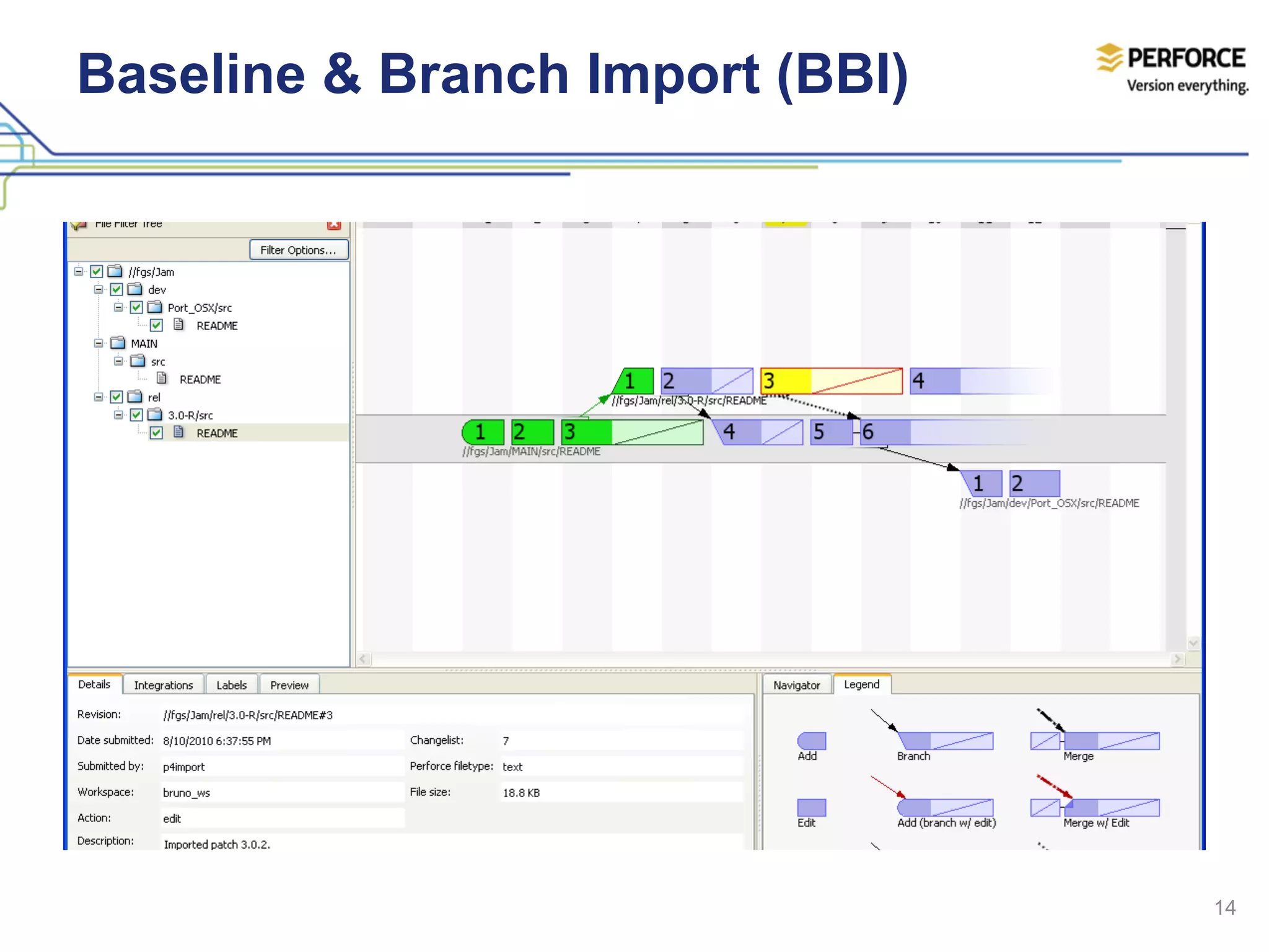
Task: Click revision 2 of MAIN/src/README
Action: tap(533, 432)
